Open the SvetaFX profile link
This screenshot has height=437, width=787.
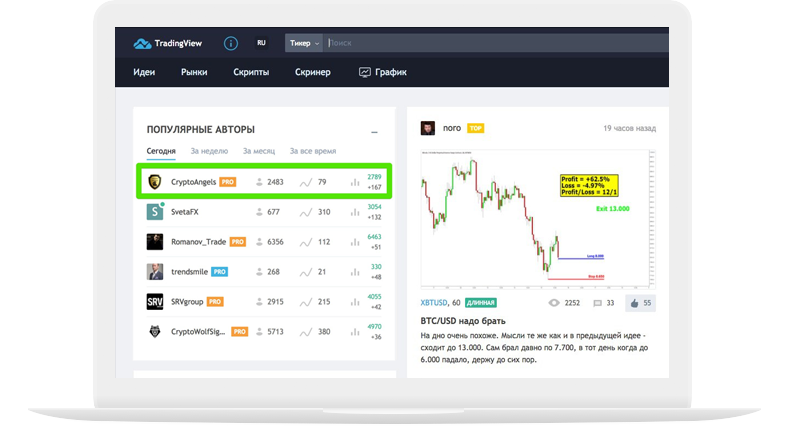pyautogui.click(x=185, y=212)
